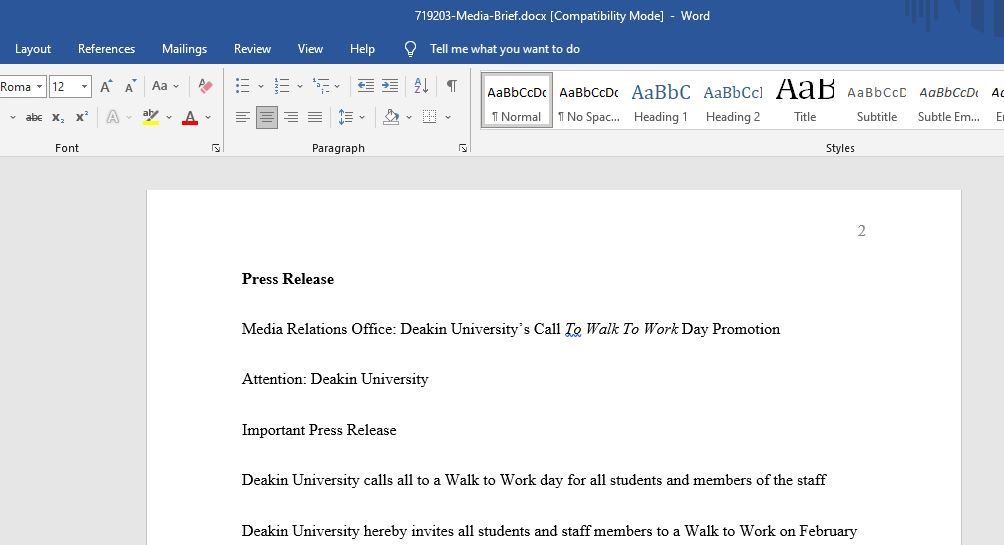Open the View tab
Viewport: 1004px width, 545px height.
coord(310,49)
